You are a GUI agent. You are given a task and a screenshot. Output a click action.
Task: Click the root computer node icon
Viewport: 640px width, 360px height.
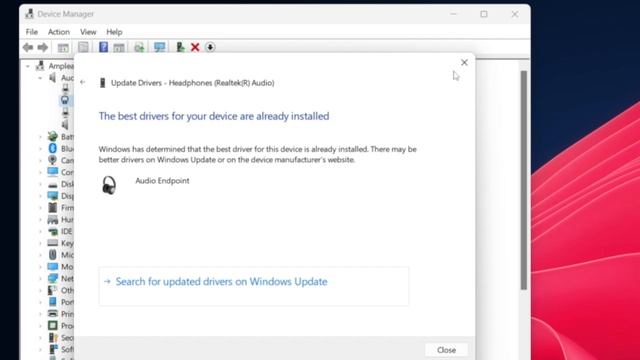pyautogui.click(x=40, y=66)
